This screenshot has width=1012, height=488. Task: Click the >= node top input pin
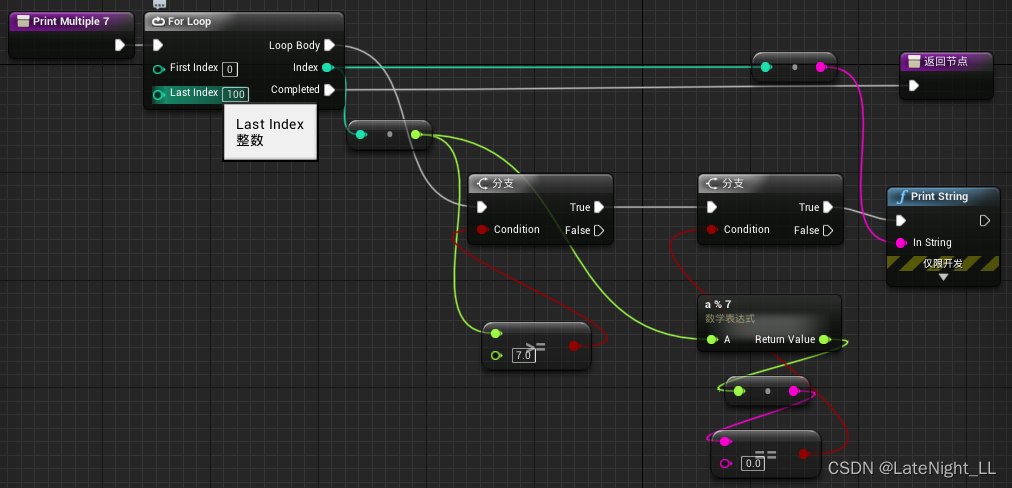(496, 333)
